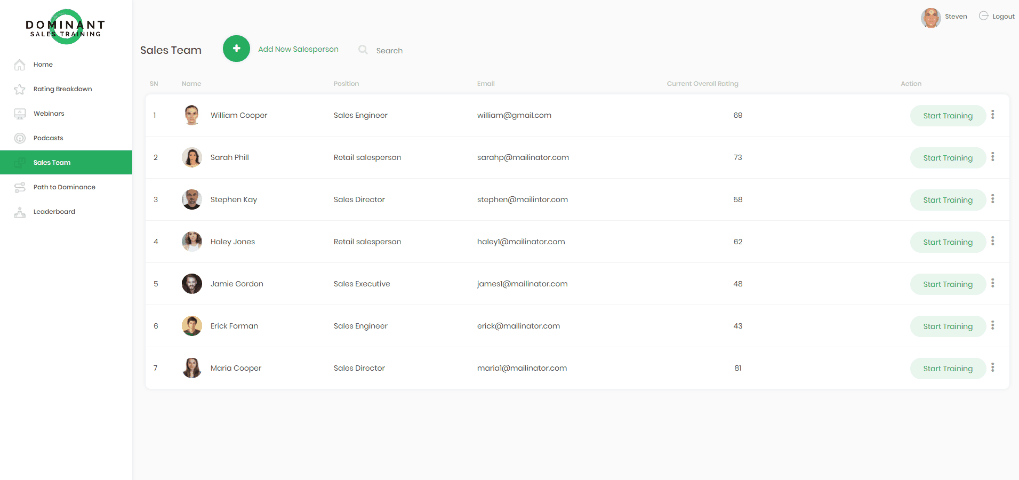Viewport: 1019px width, 480px height.
Task: Click Stephen Kay's profile photo
Action: (192, 199)
